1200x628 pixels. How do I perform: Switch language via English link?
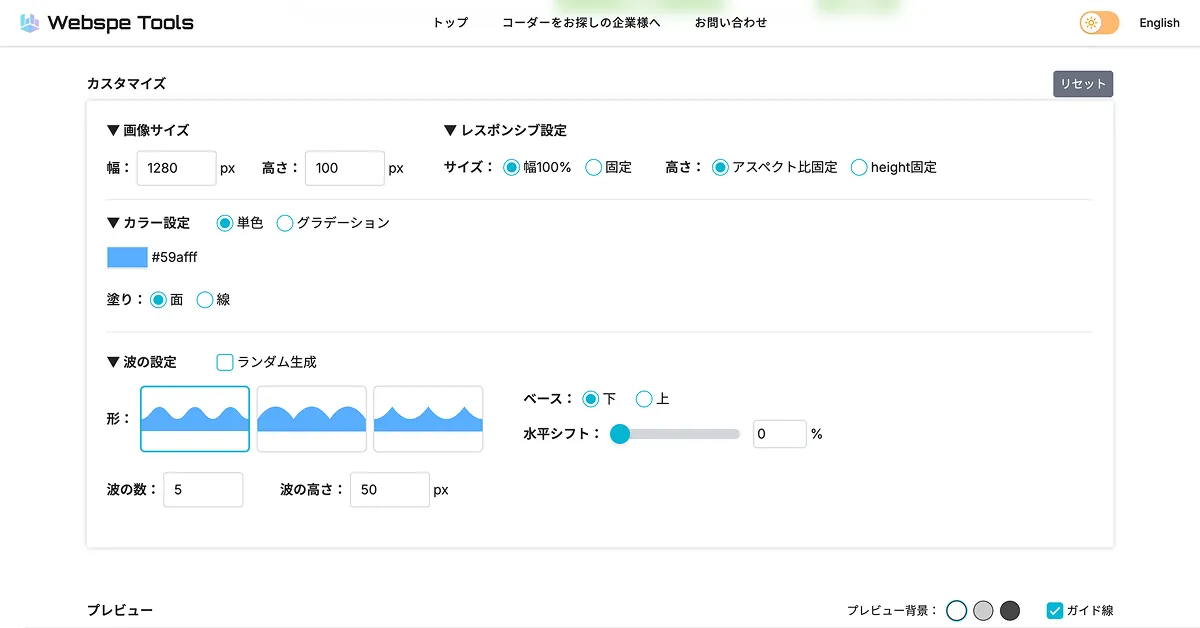click(1159, 23)
